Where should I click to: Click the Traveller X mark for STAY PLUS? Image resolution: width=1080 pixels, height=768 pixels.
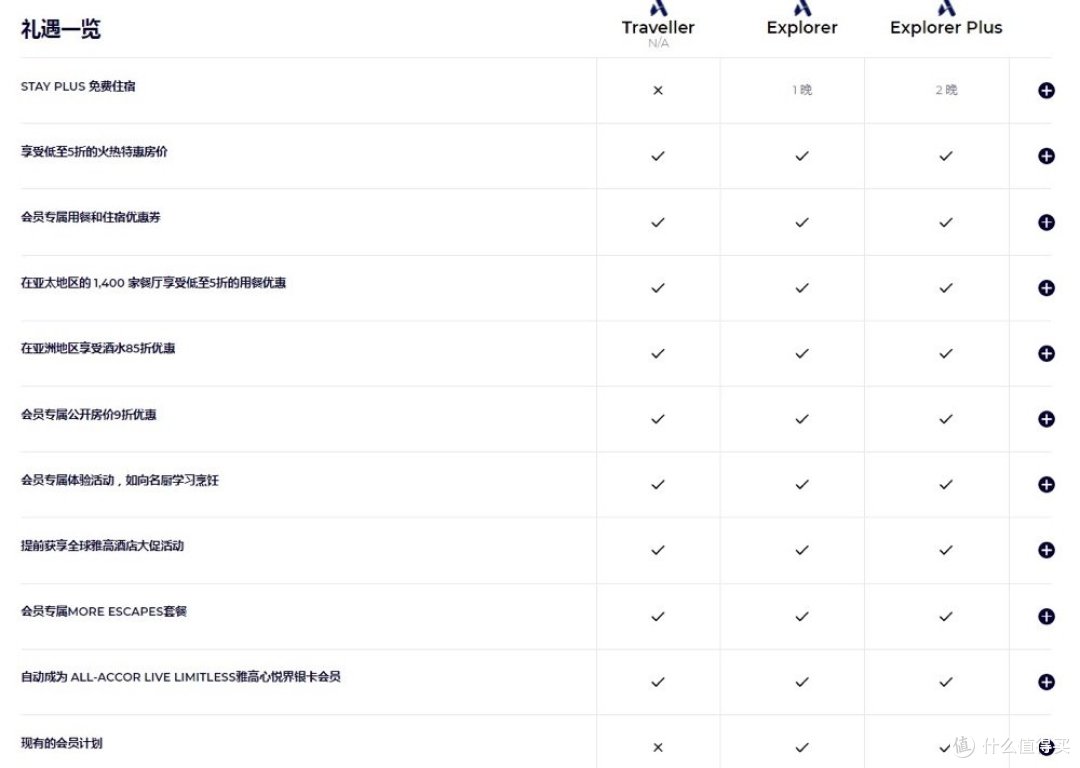pos(657,91)
